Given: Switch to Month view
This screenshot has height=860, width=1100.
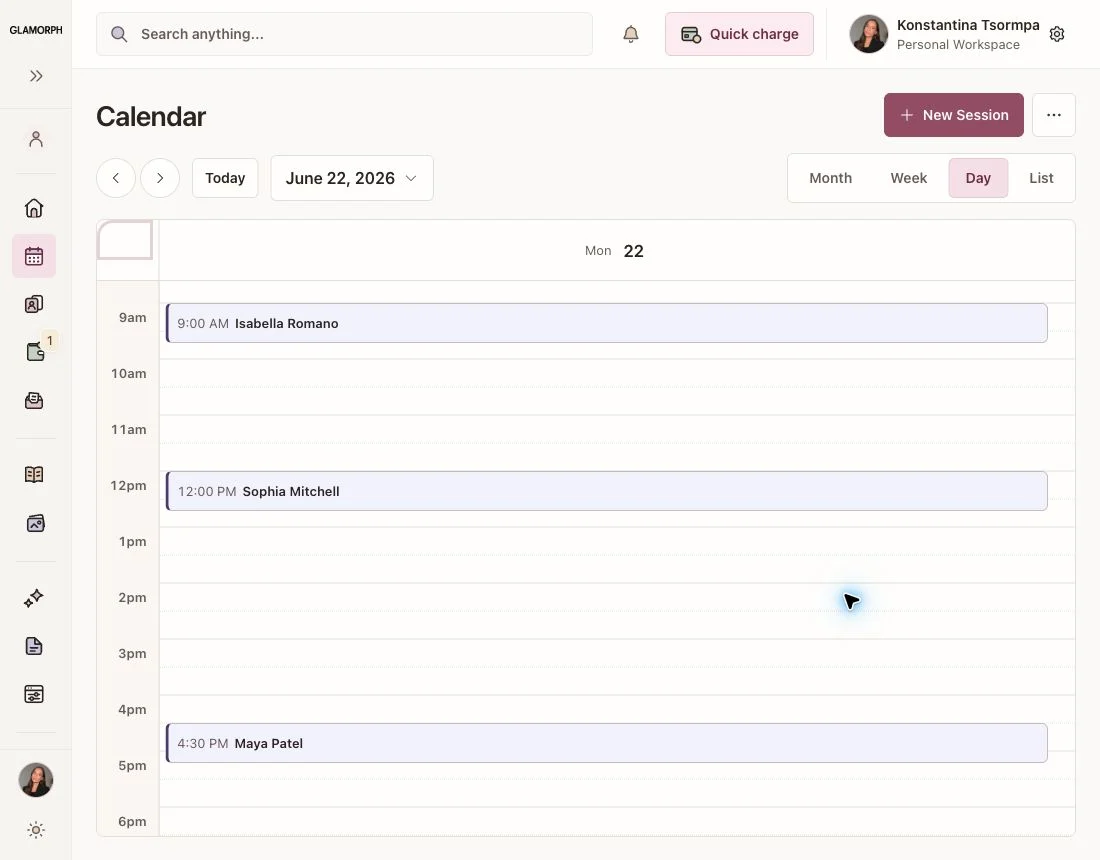Looking at the screenshot, I should (831, 178).
